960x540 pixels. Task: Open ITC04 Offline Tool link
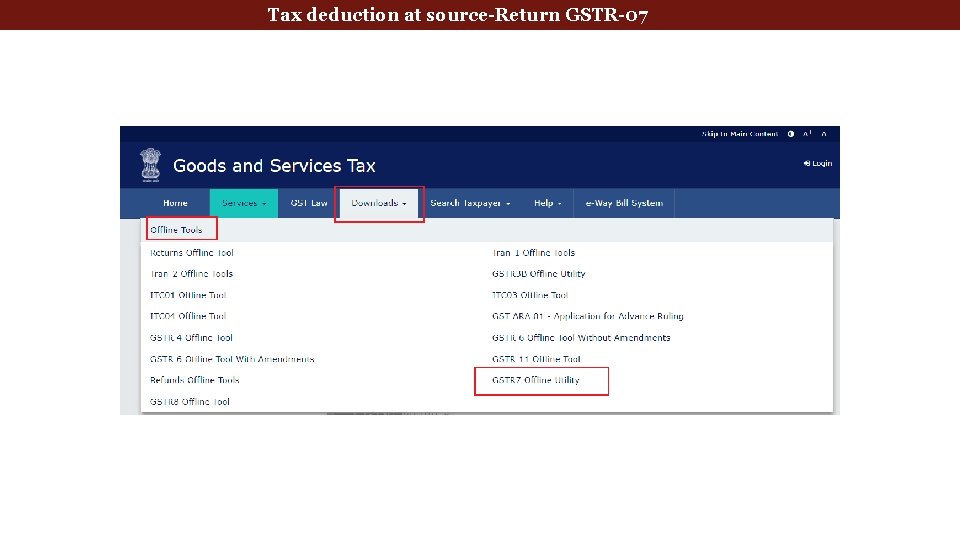(x=188, y=316)
